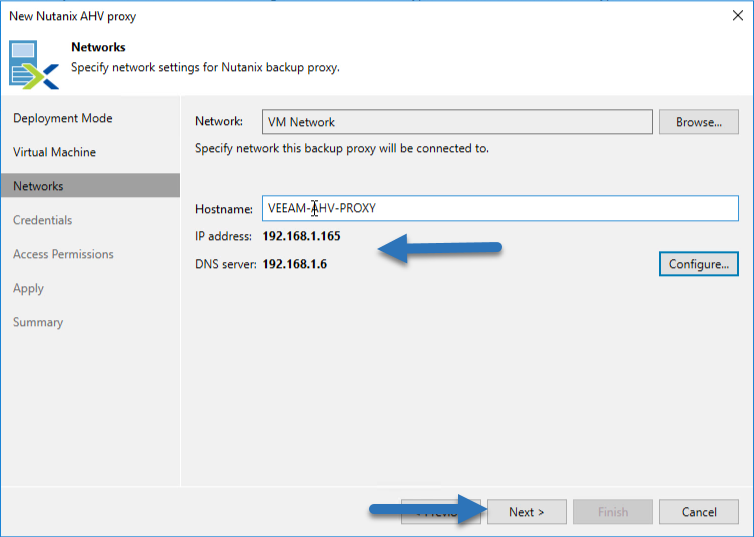Screen dimensions: 754x537
Task: Click the Hostname label
Action: pyautogui.click(x=224, y=209)
